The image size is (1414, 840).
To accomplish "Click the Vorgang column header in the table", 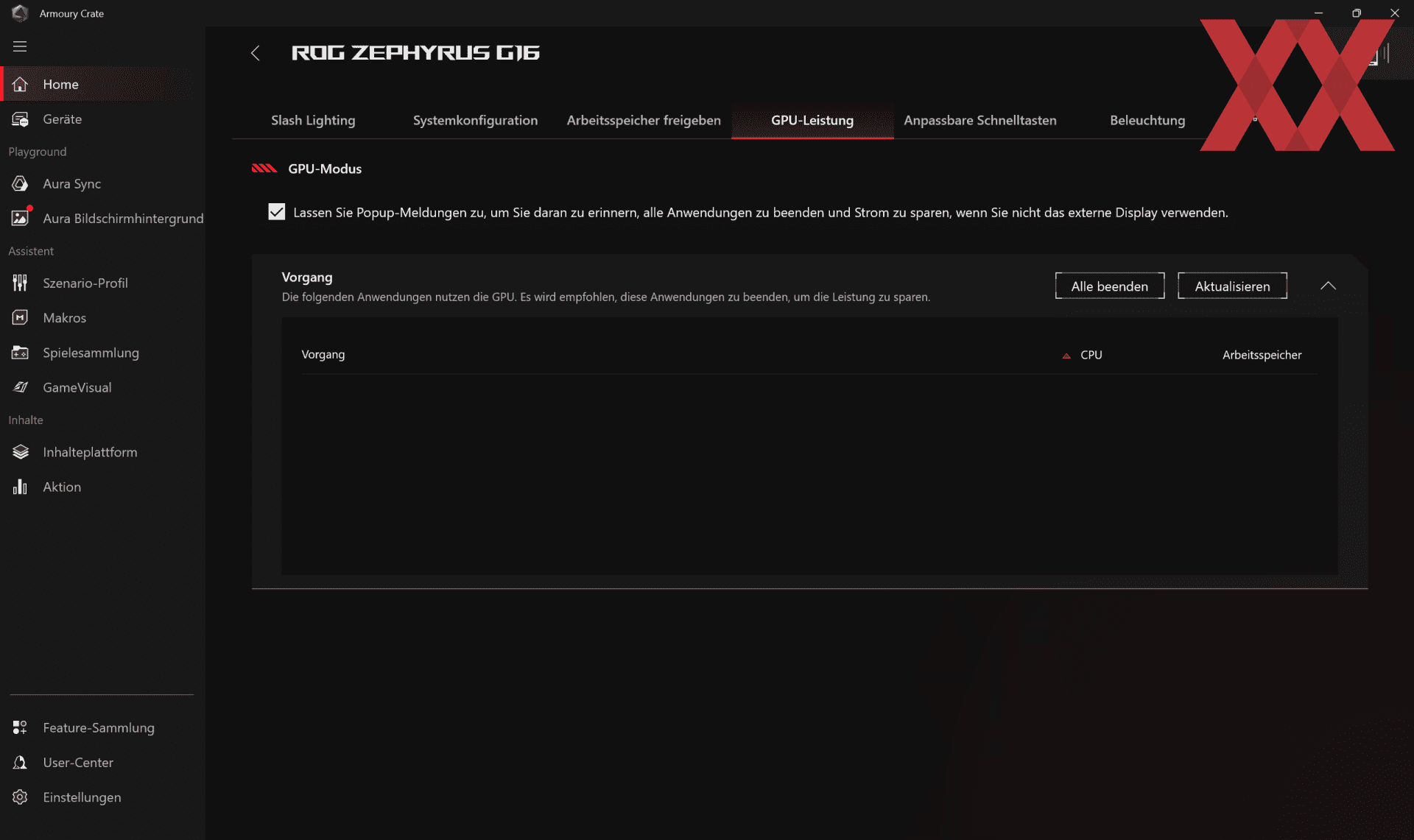I will click(x=323, y=355).
